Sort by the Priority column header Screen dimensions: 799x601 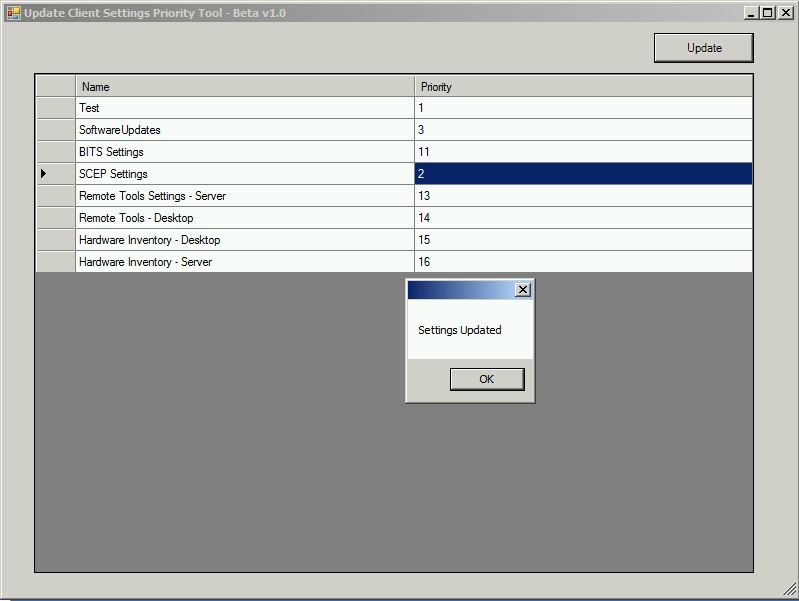(x=582, y=87)
